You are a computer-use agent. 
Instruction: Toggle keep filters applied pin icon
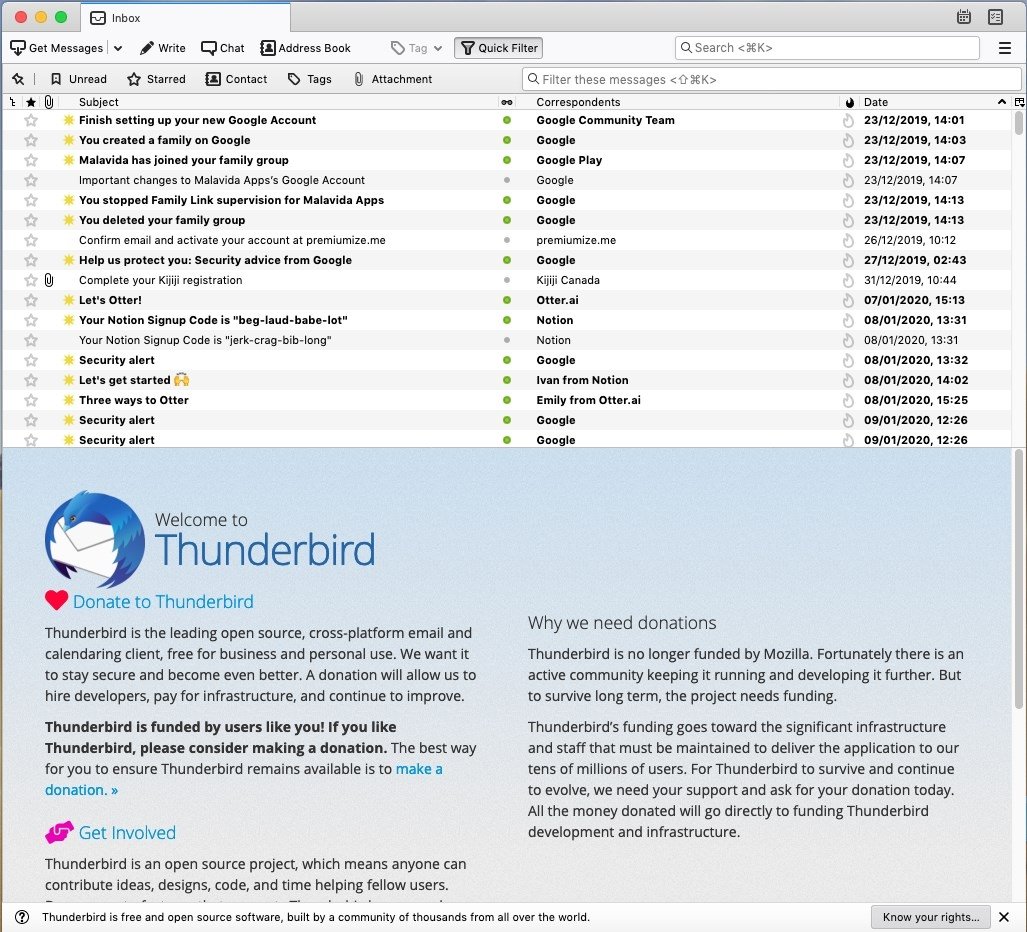click(x=18, y=79)
